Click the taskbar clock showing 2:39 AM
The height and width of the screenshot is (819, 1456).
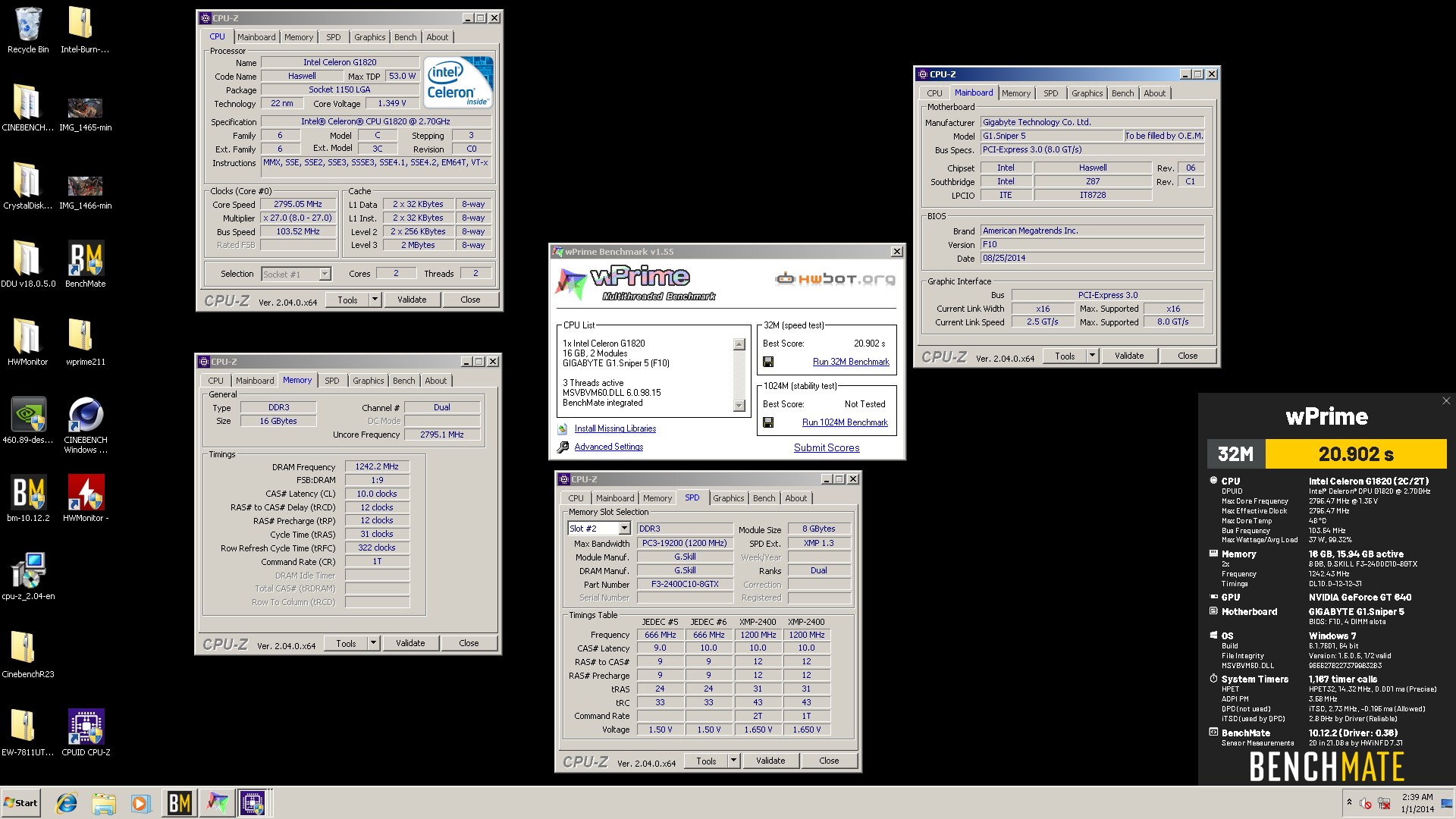1417,803
